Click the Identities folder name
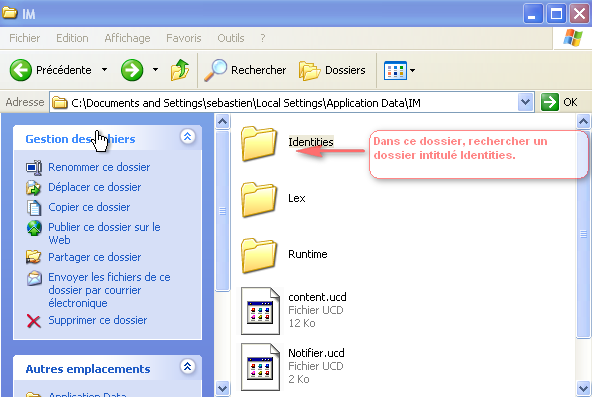Image resolution: width=592 pixels, height=397 pixels. [x=311, y=142]
